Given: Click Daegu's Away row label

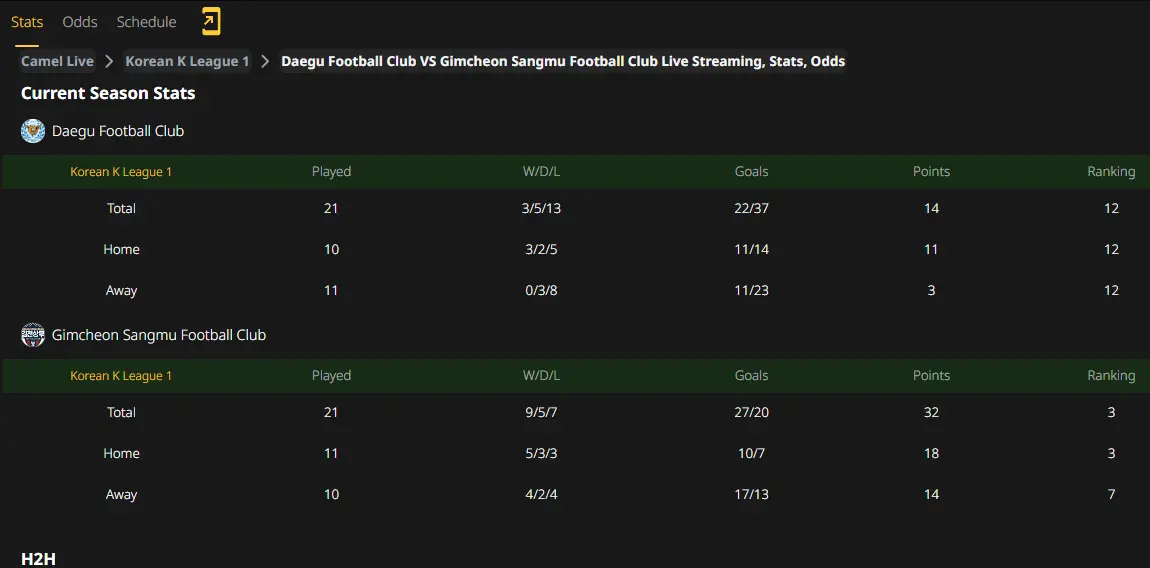Looking at the screenshot, I should click(x=121, y=291).
